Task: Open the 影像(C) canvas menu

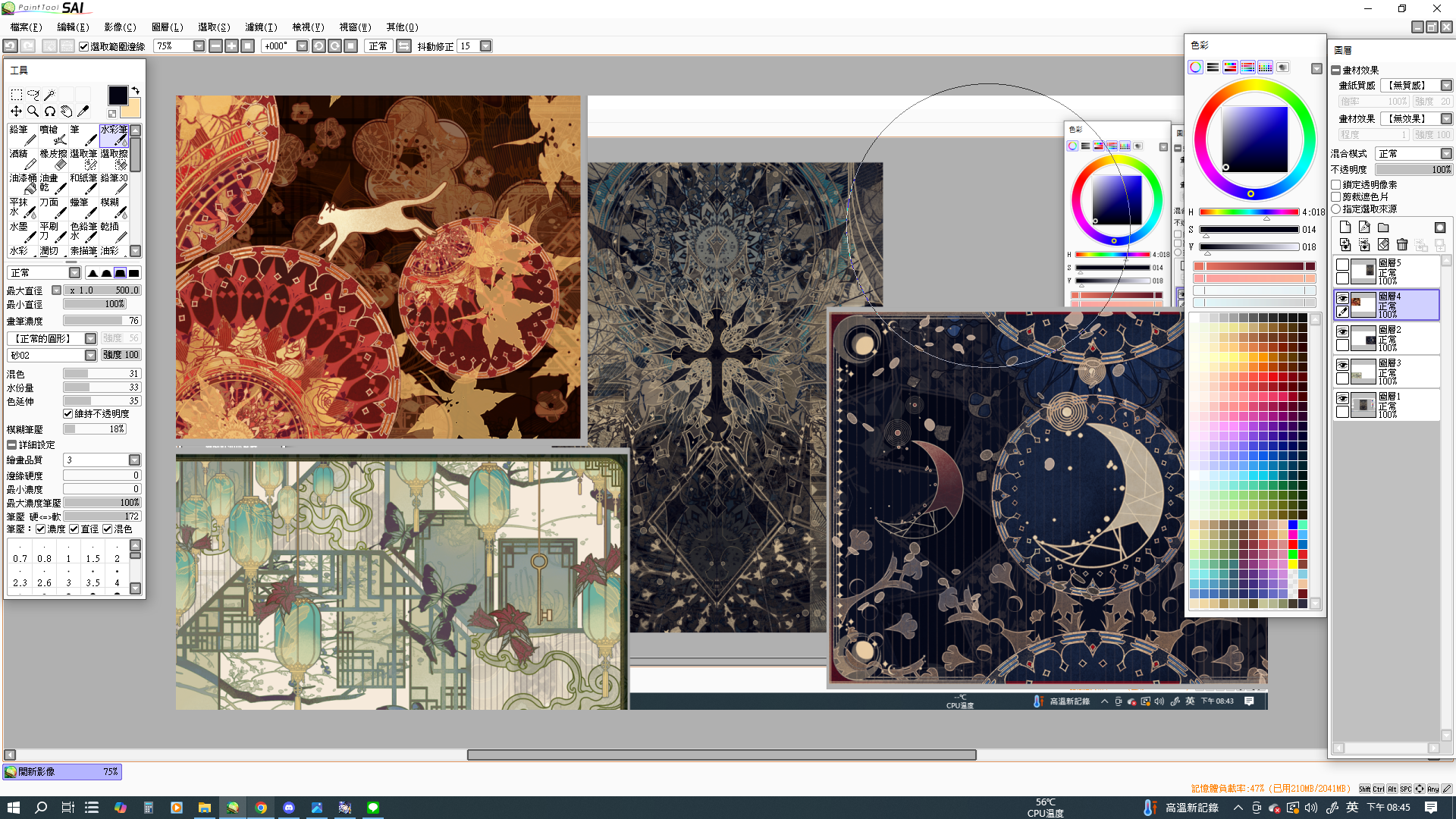Action: coord(120,27)
